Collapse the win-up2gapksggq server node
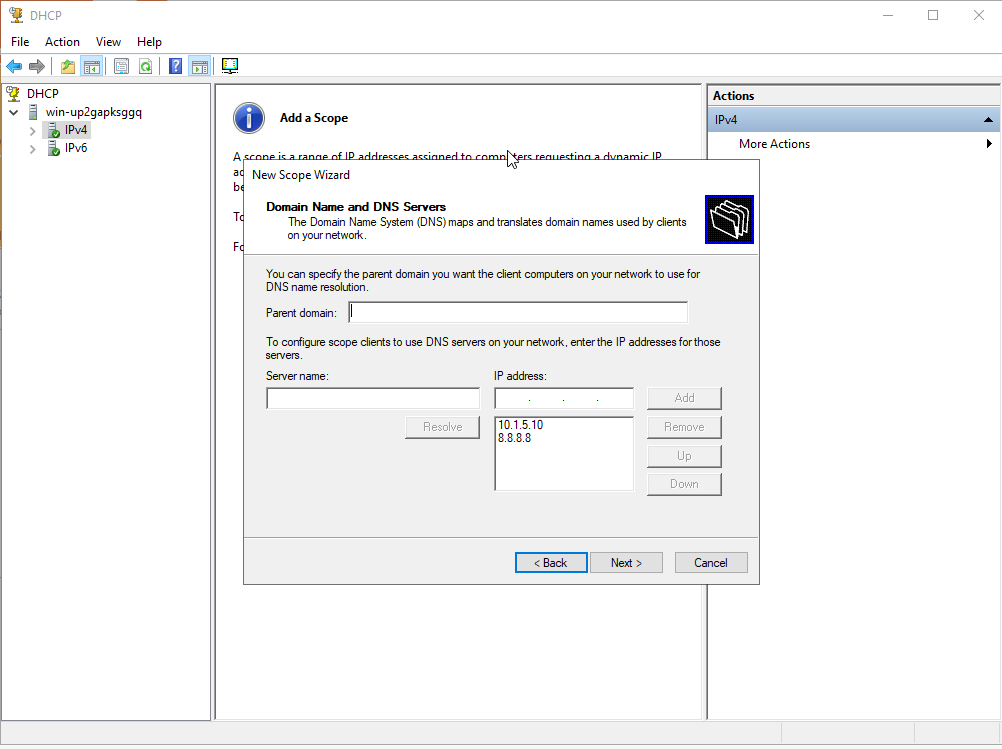The height and width of the screenshot is (749, 1002). [14, 113]
